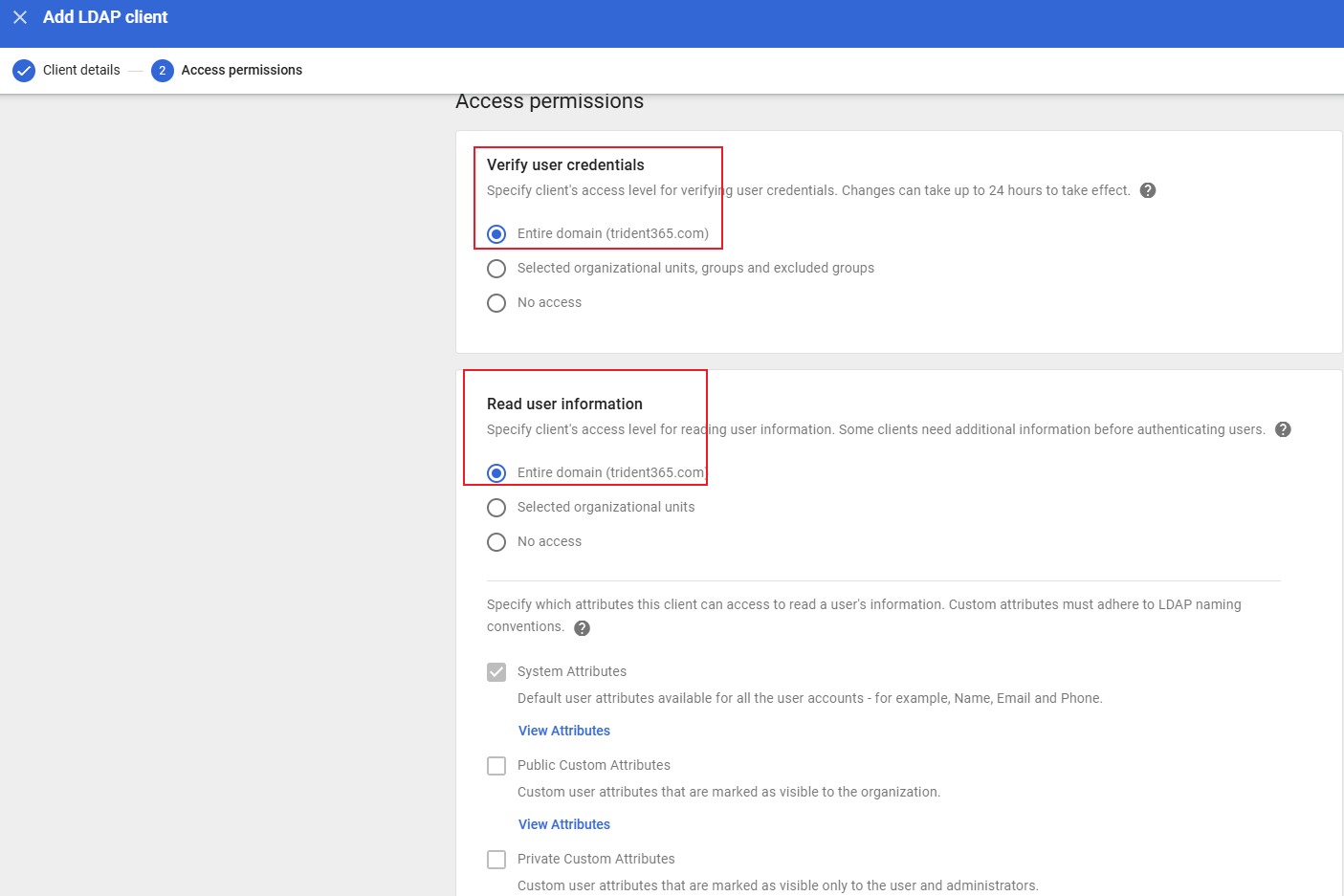Select organizational units, groups and excluded groups
The height and width of the screenshot is (896, 1344).
(x=496, y=269)
